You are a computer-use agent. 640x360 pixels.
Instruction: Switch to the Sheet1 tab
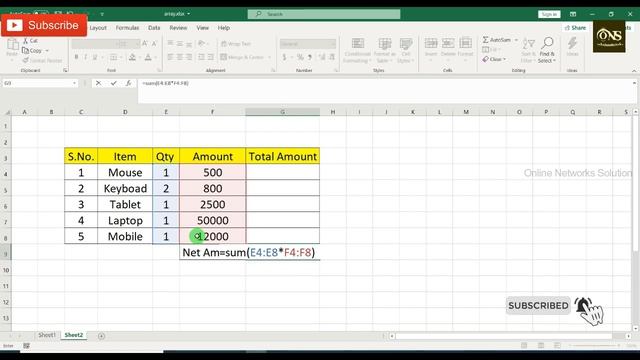coord(47,335)
